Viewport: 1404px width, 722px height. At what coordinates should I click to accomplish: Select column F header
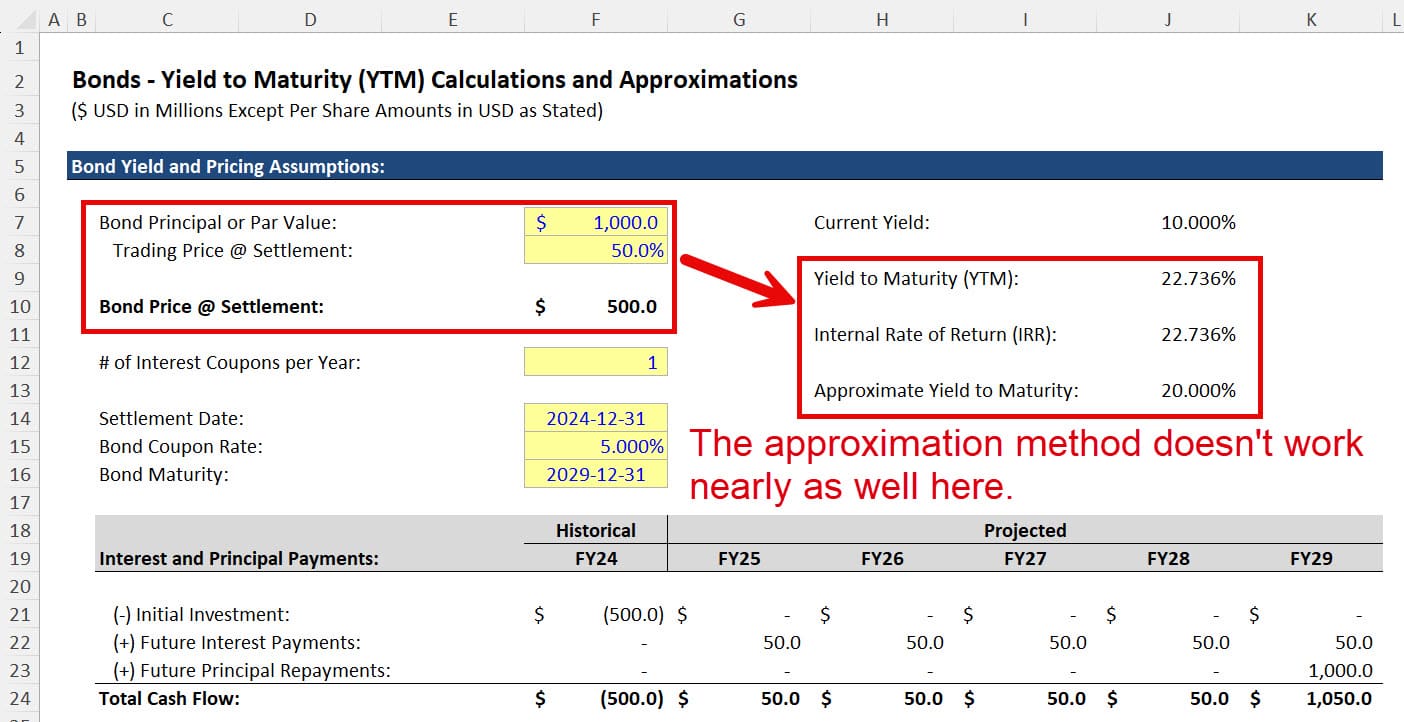coord(595,18)
